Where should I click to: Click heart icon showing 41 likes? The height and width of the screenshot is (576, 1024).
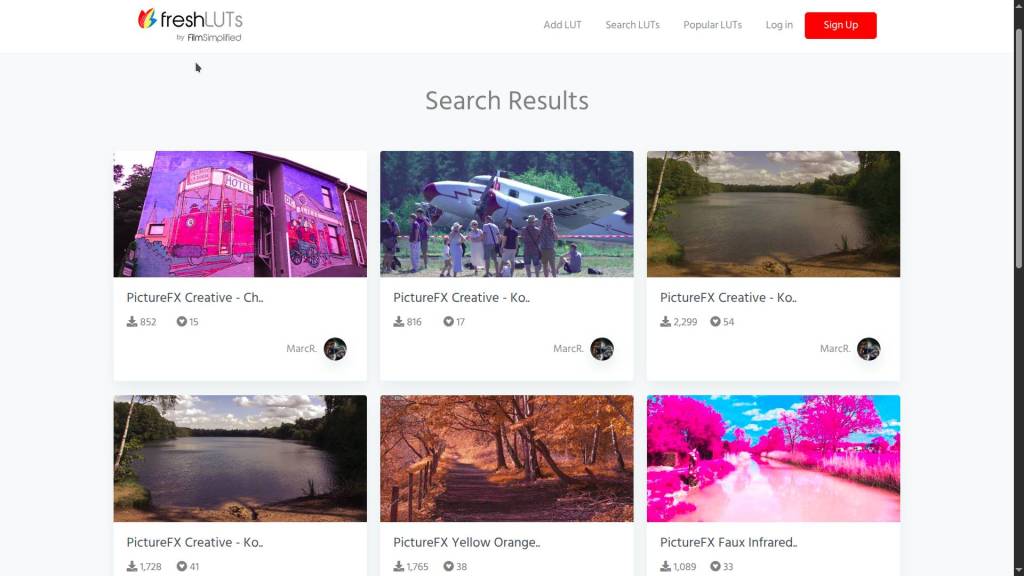point(182,566)
